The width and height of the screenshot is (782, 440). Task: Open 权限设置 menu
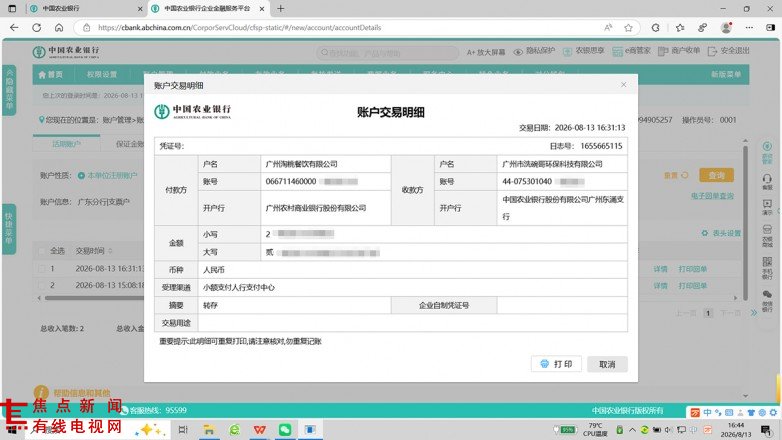[102, 74]
